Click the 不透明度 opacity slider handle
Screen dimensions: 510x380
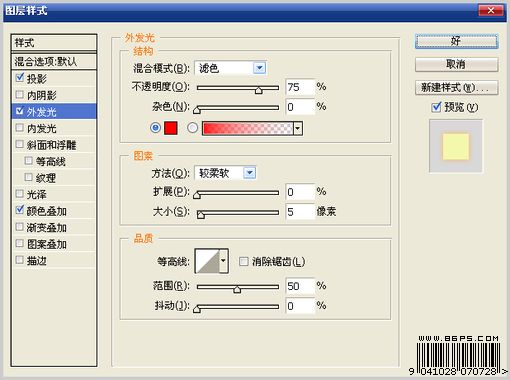(x=259, y=90)
